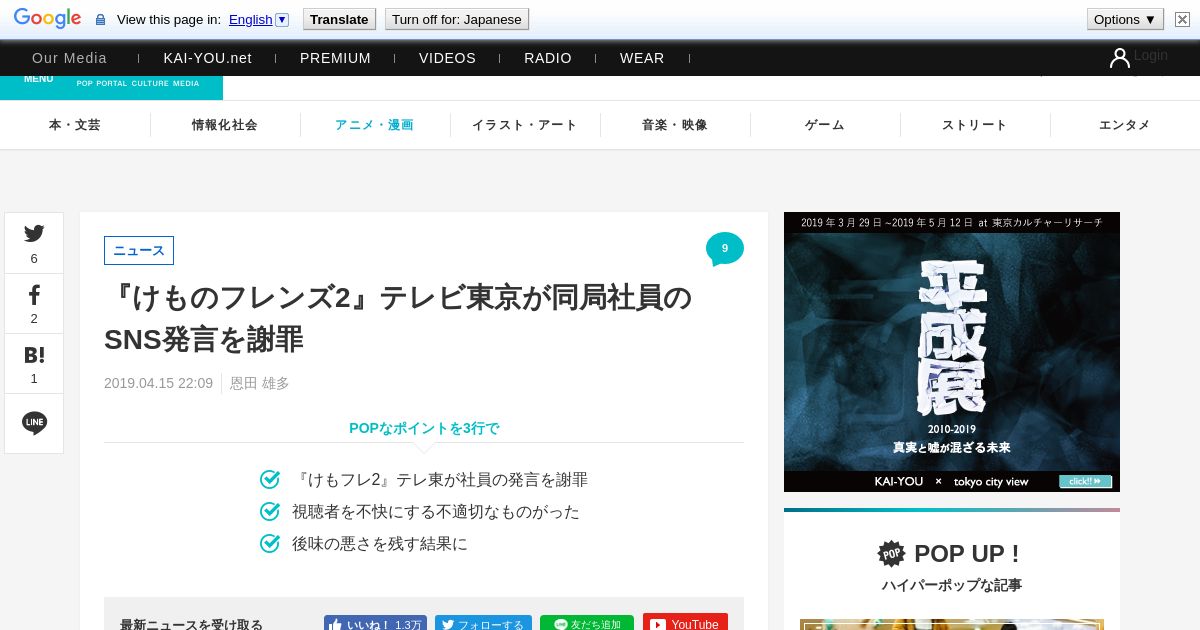Select the イラスト・アート category tab
This screenshot has width=1200, height=630.
pyautogui.click(x=525, y=125)
